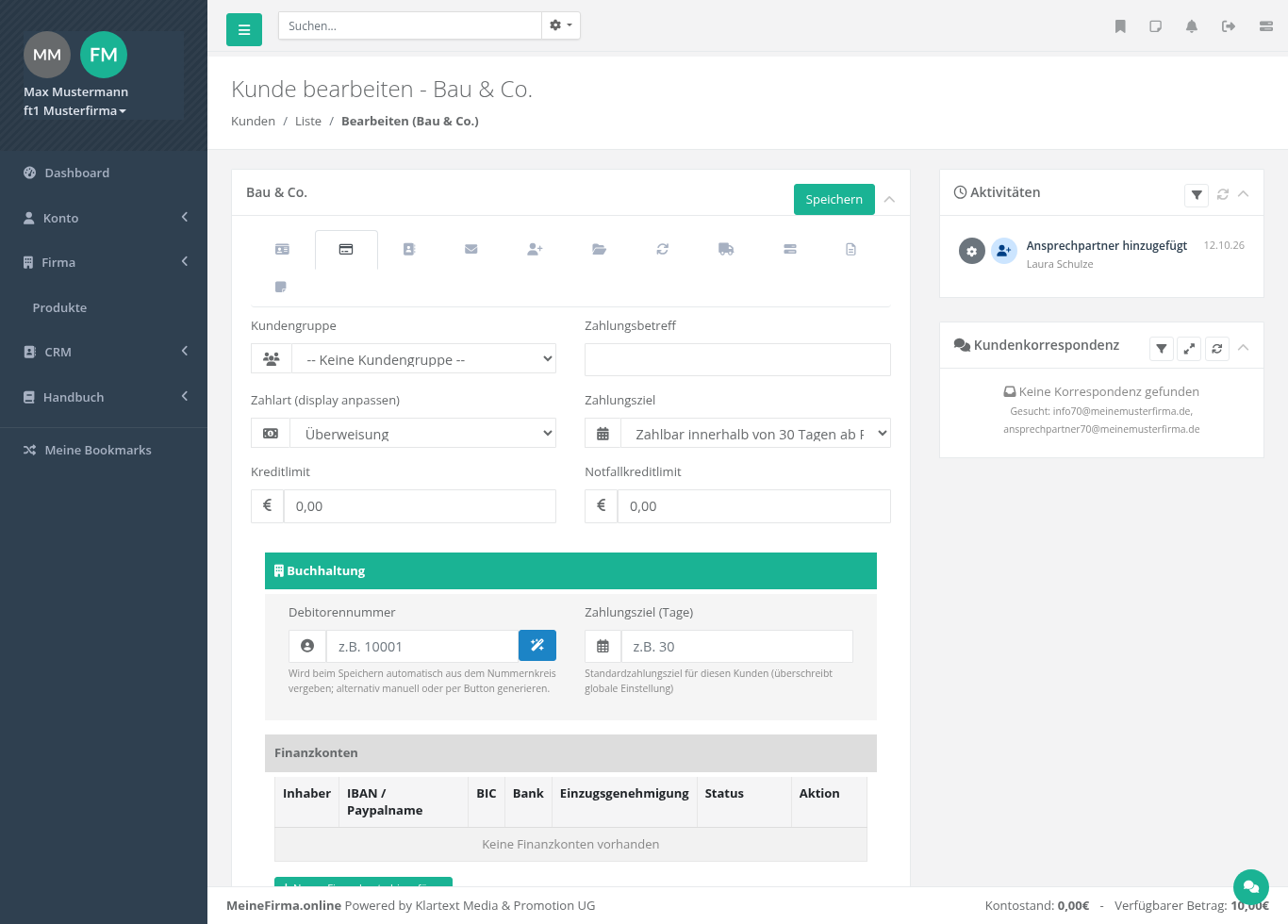This screenshot has width=1288, height=924.
Task: Expand the Firma sidebar menu
Action: [104, 262]
